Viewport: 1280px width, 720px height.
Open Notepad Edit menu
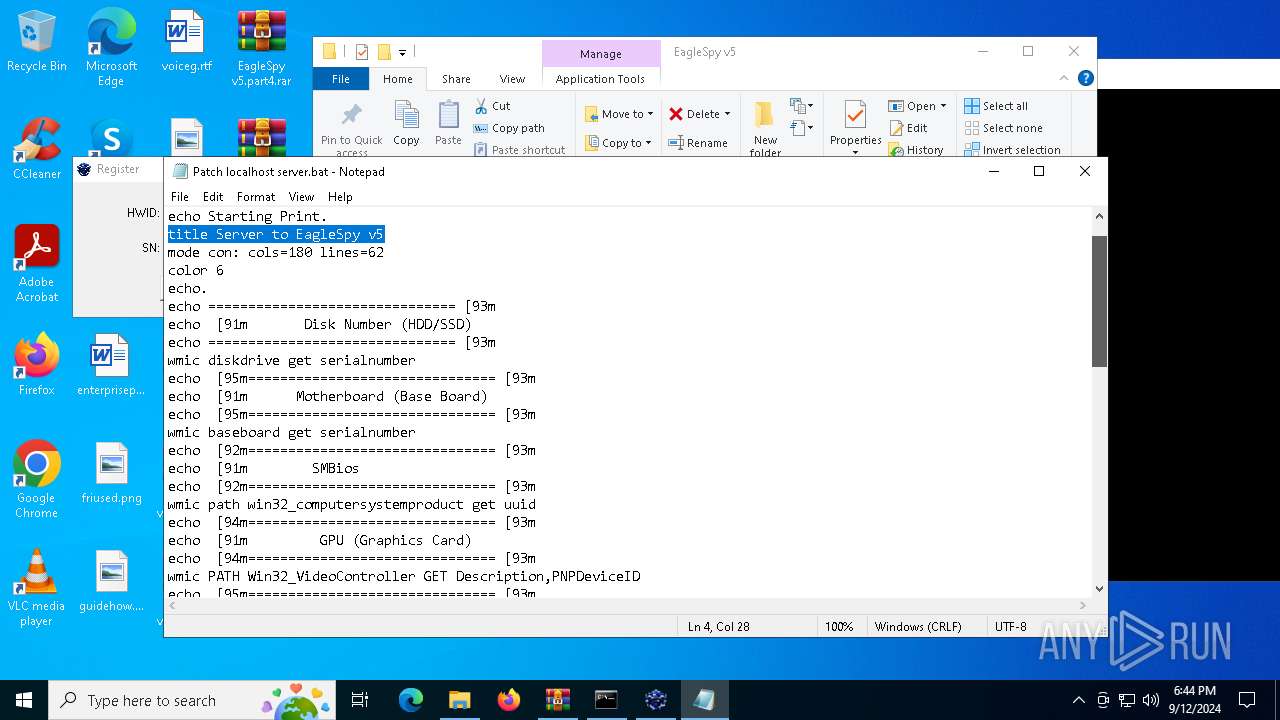213,197
